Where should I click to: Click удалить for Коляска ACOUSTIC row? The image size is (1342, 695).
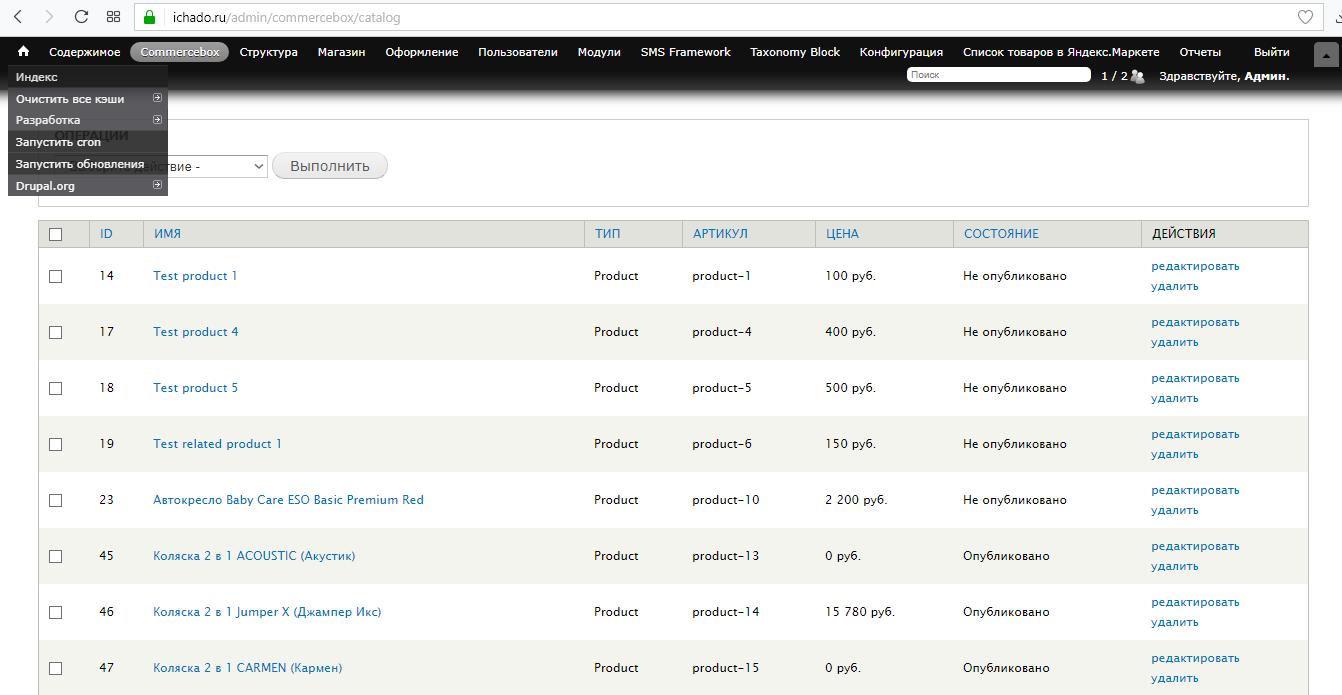[x=1174, y=566]
